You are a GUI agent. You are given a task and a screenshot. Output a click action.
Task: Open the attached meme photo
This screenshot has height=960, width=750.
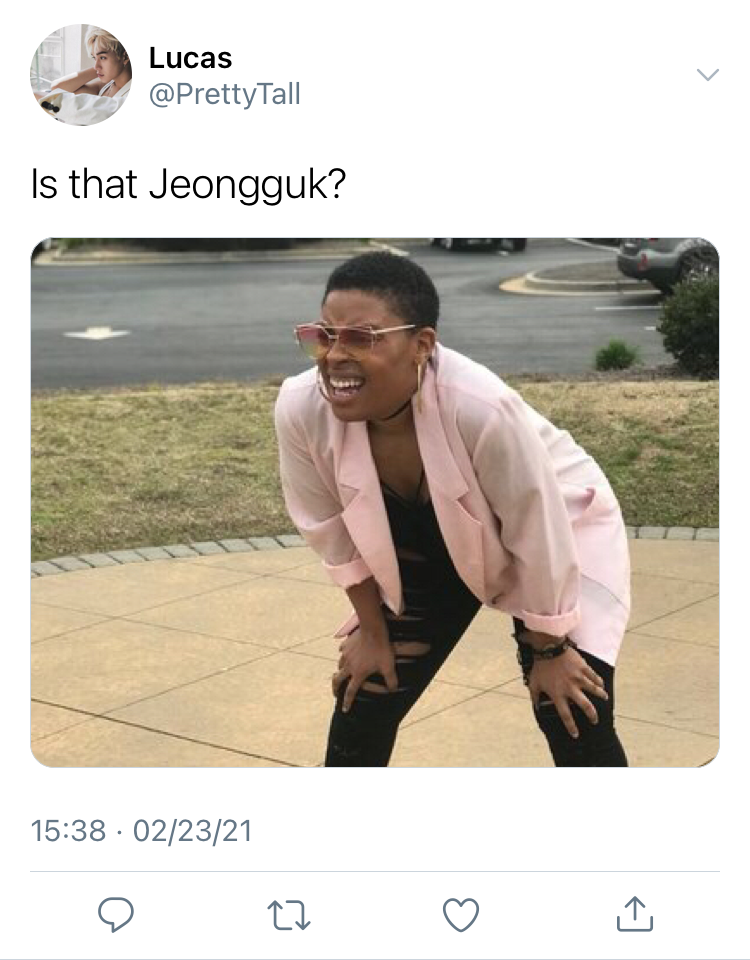[375, 502]
